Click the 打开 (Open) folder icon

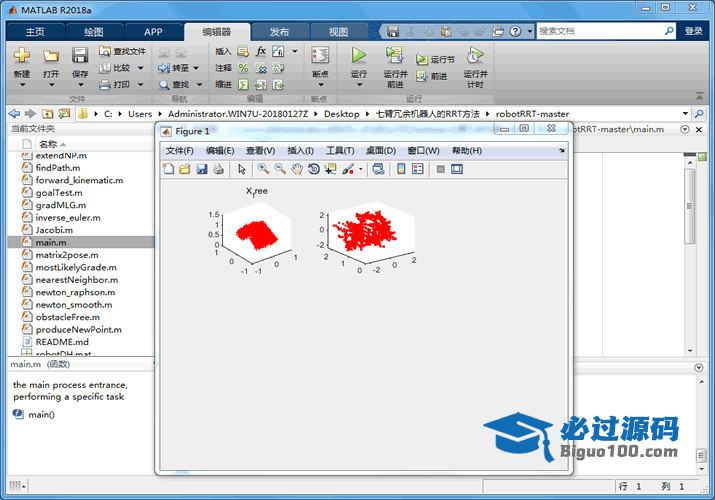point(51,56)
